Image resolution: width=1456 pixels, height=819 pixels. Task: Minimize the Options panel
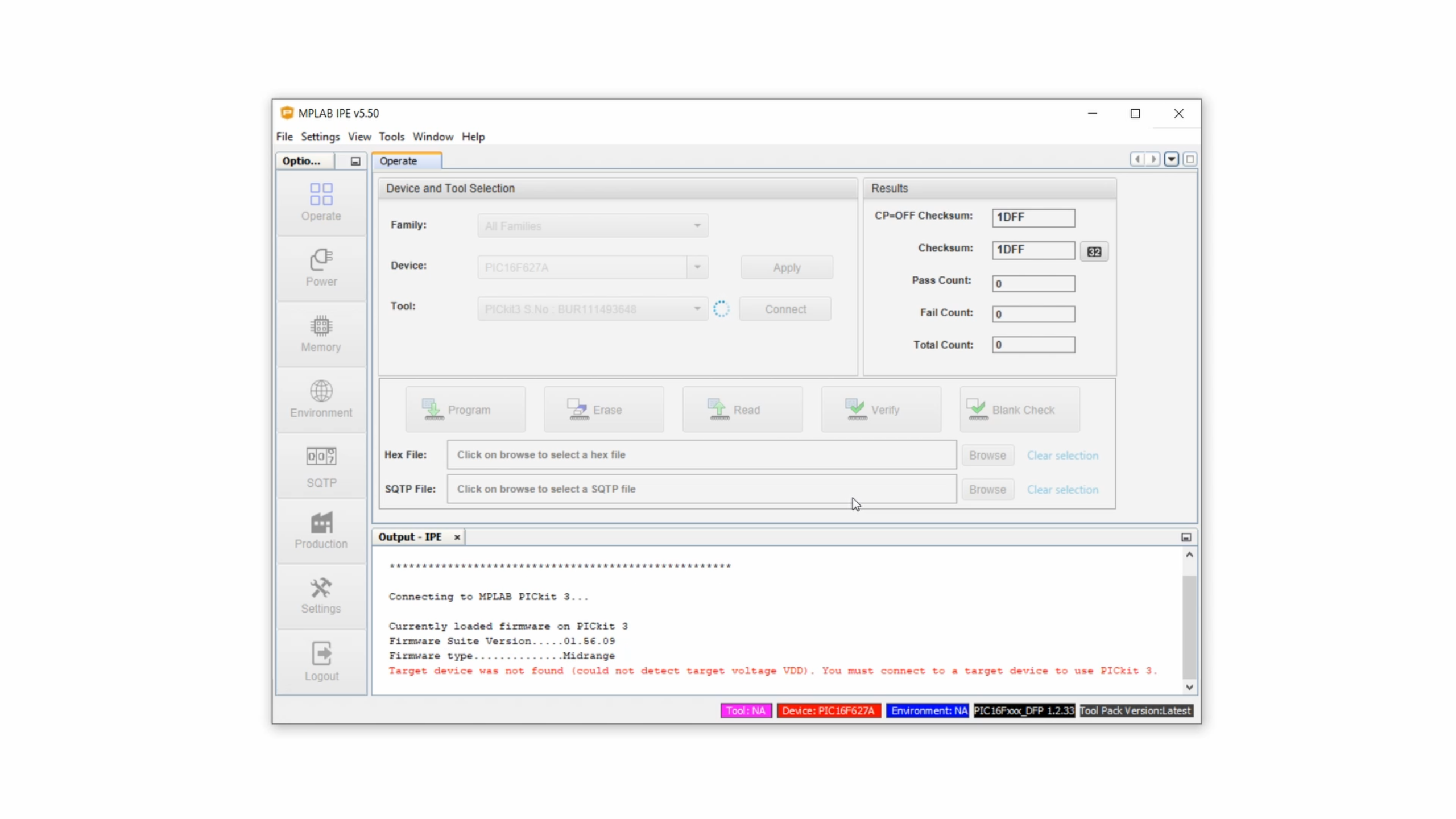click(x=355, y=162)
